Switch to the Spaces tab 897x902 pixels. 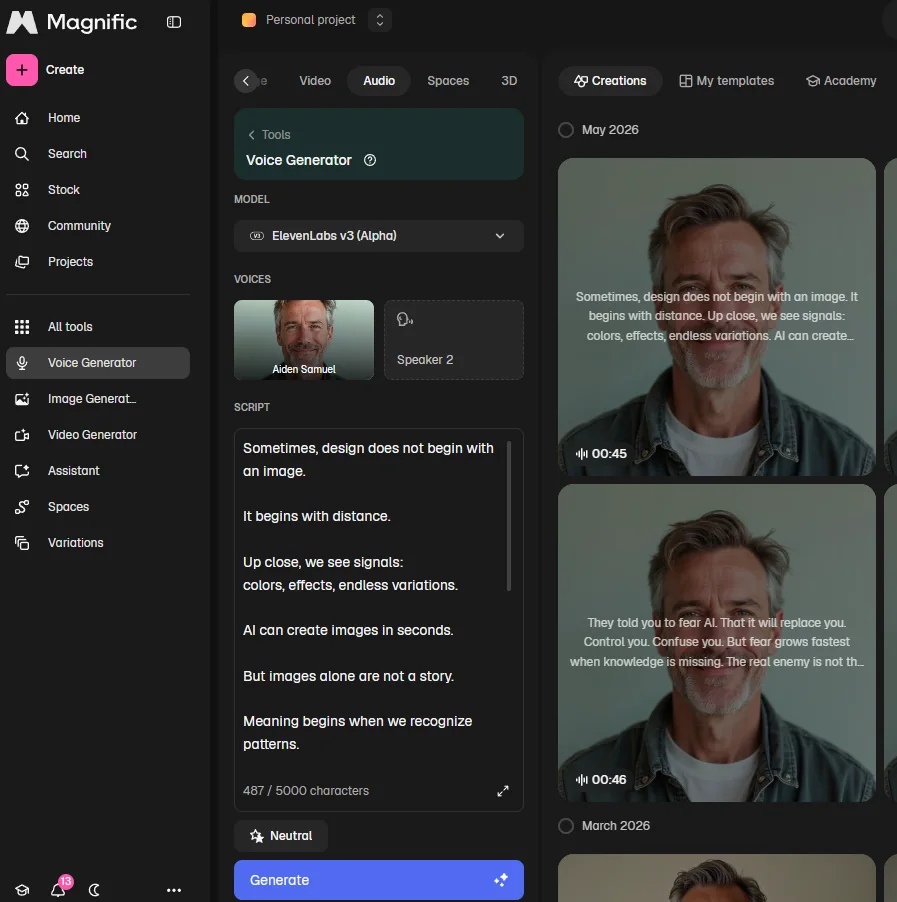[x=448, y=81]
